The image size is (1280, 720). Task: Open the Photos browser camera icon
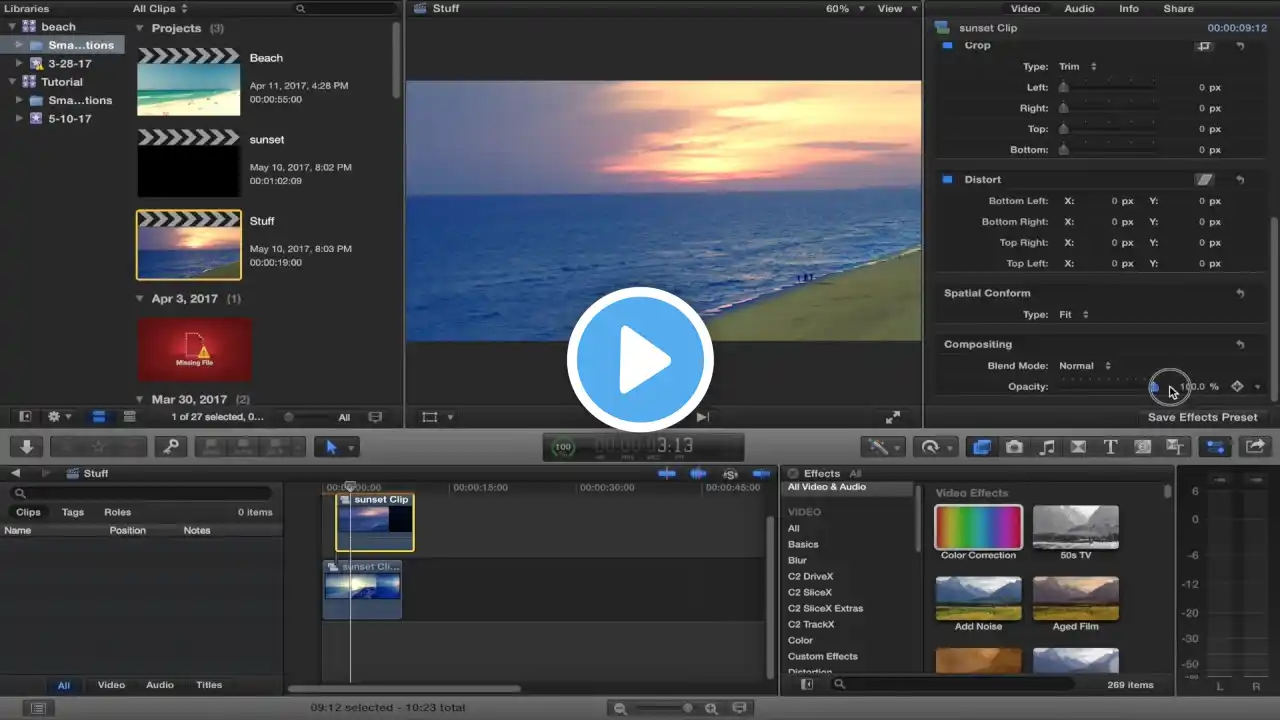pyautogui.click(x=1014, y=447)
